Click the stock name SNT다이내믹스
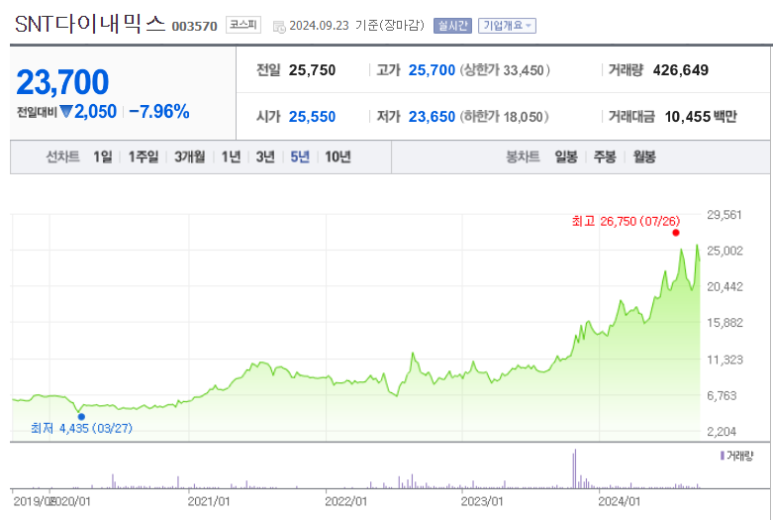Image resolution: width=773 pixels, height=520 pixels. [90, 24]
